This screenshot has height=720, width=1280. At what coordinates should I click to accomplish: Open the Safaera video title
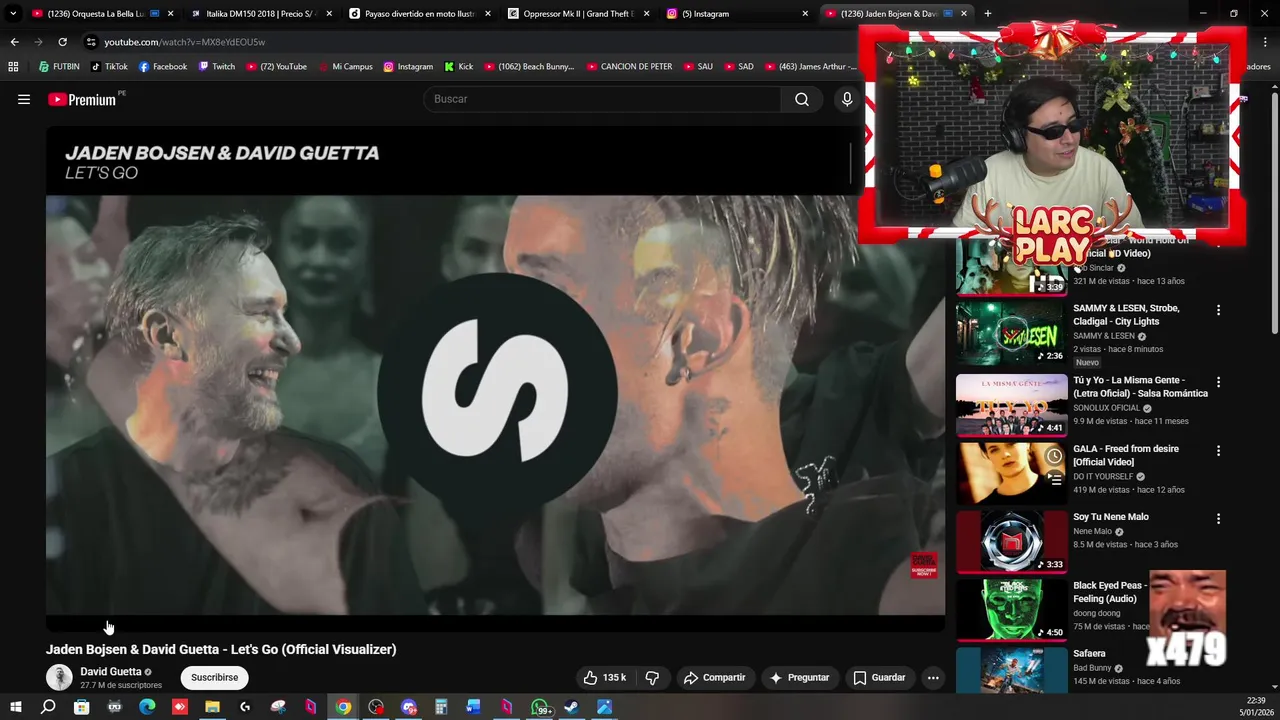[1089, 654]
